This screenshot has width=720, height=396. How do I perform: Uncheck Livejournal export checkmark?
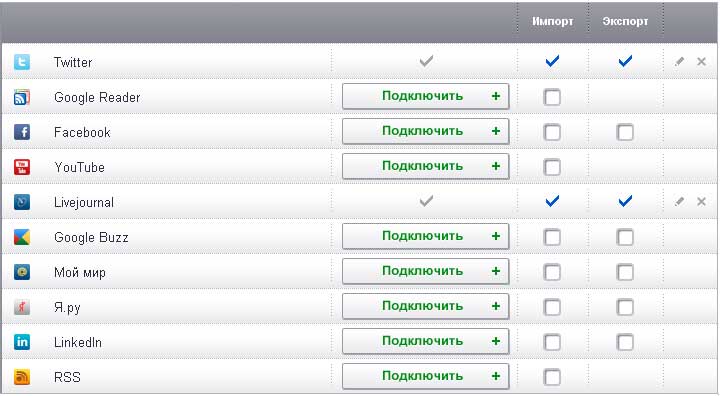[625, 201]
